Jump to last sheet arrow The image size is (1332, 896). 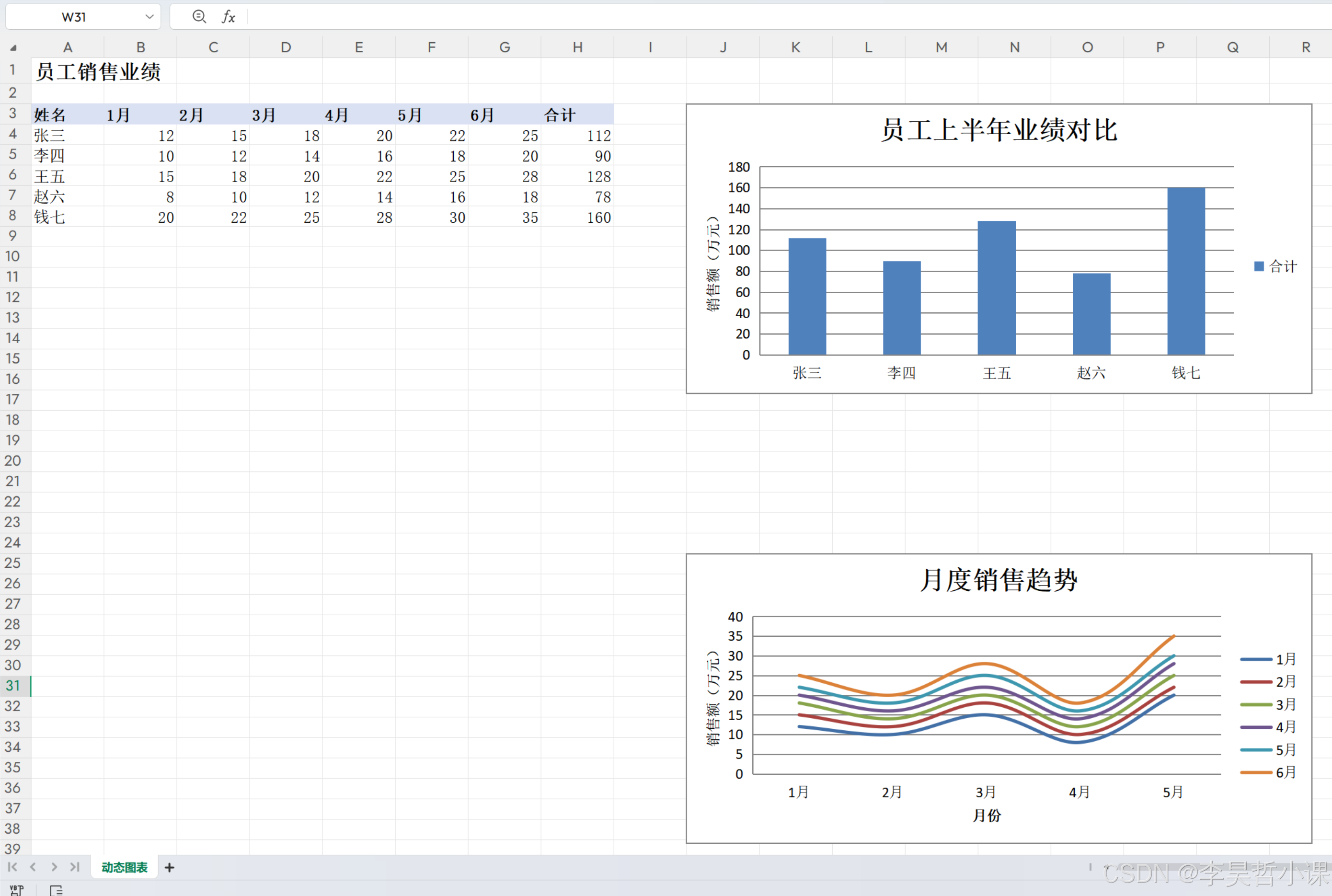click(x=75, y=867)
